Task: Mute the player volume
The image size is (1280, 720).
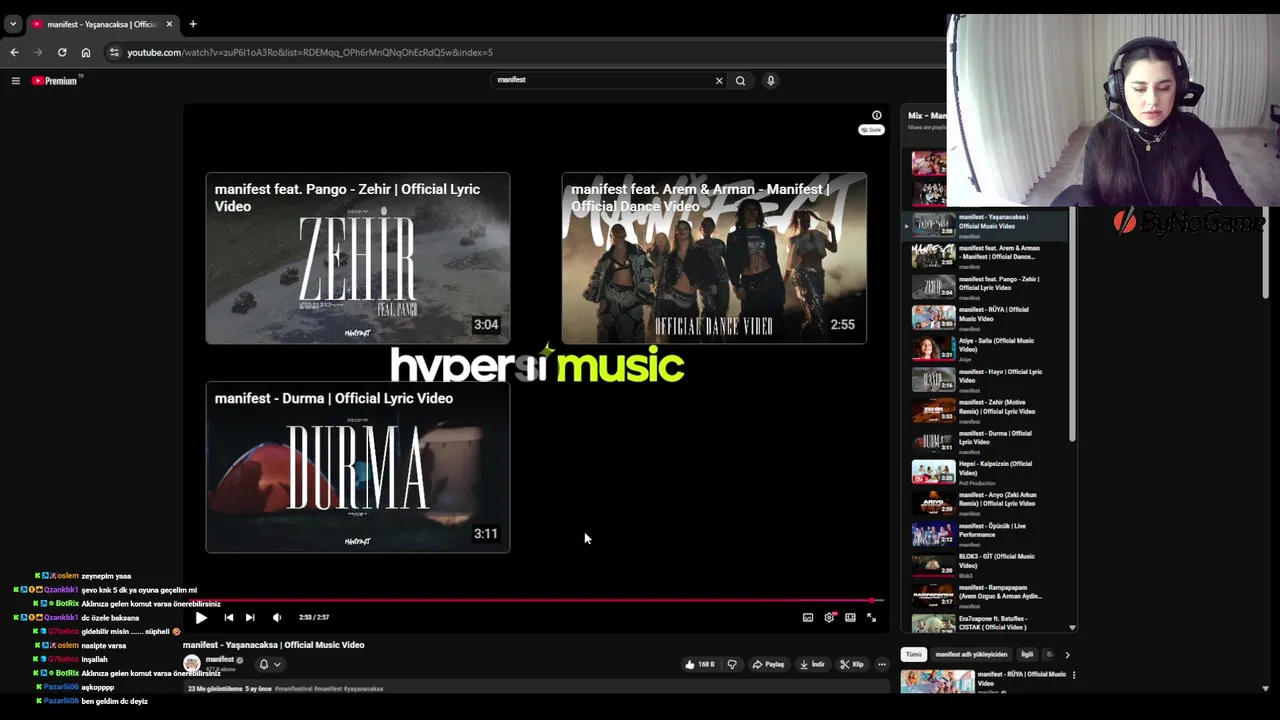Action: tap(277, 618)
